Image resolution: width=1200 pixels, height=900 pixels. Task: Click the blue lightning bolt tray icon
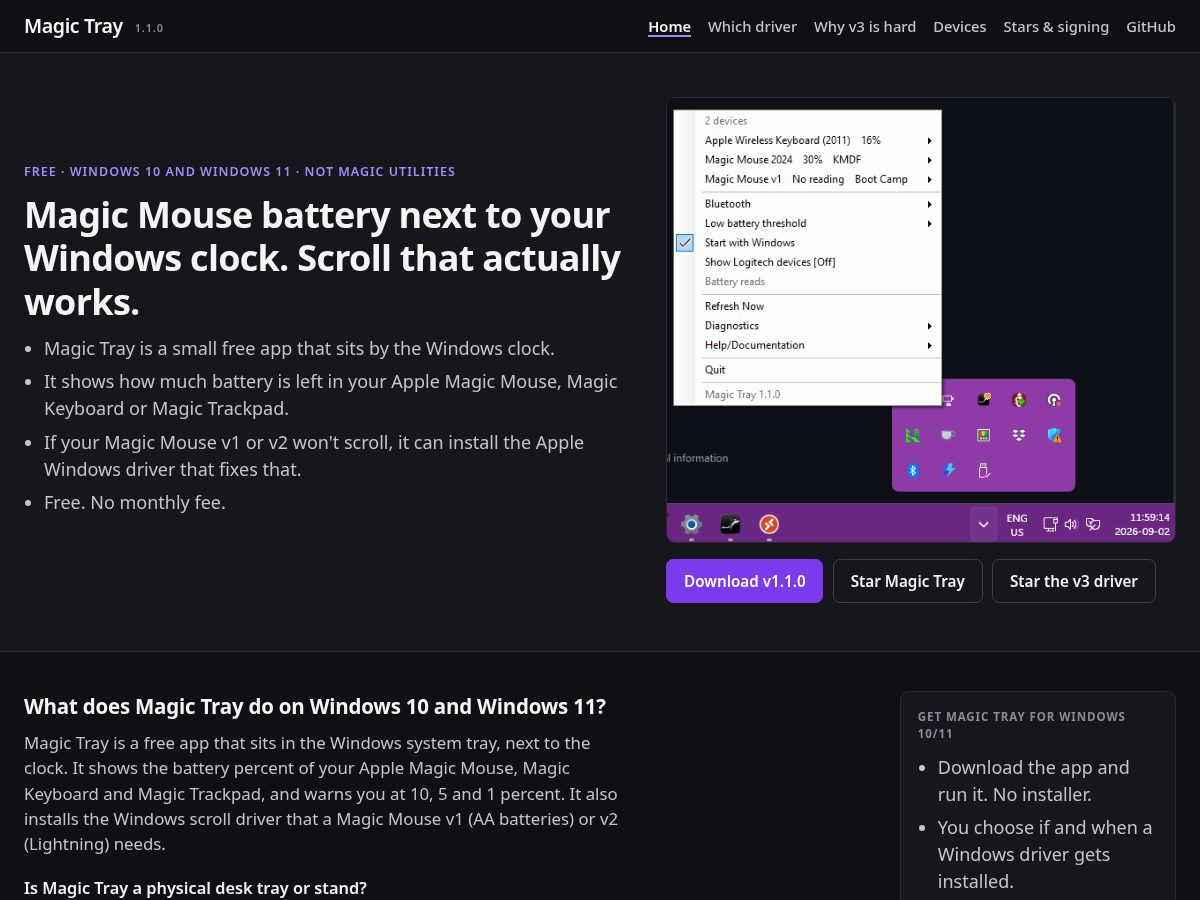[x=948, y=470]
